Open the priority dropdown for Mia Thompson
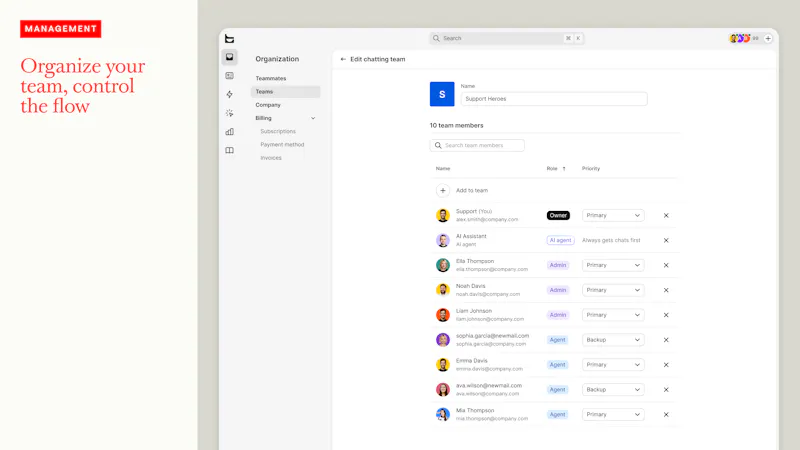Image resolution: width=800 pixels, height=450 pixels. tap(613, 415)
